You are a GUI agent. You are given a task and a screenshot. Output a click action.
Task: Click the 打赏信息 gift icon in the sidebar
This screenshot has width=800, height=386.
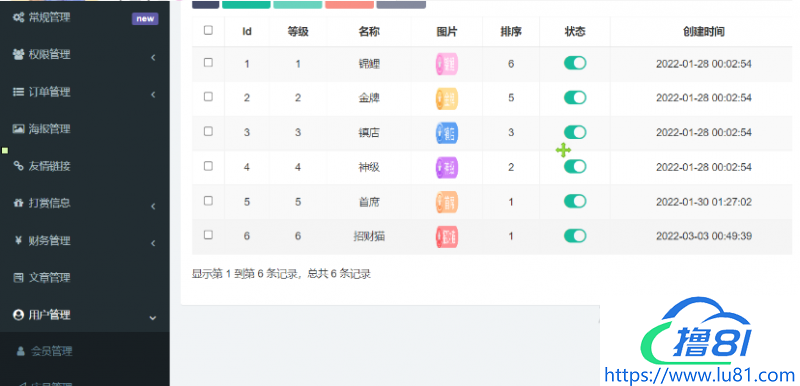pos(18,203)
